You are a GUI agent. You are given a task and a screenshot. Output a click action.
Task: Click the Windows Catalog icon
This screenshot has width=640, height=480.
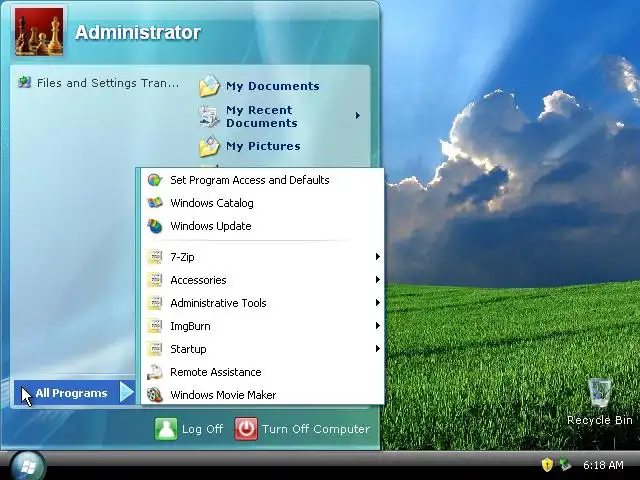(155, 203)
